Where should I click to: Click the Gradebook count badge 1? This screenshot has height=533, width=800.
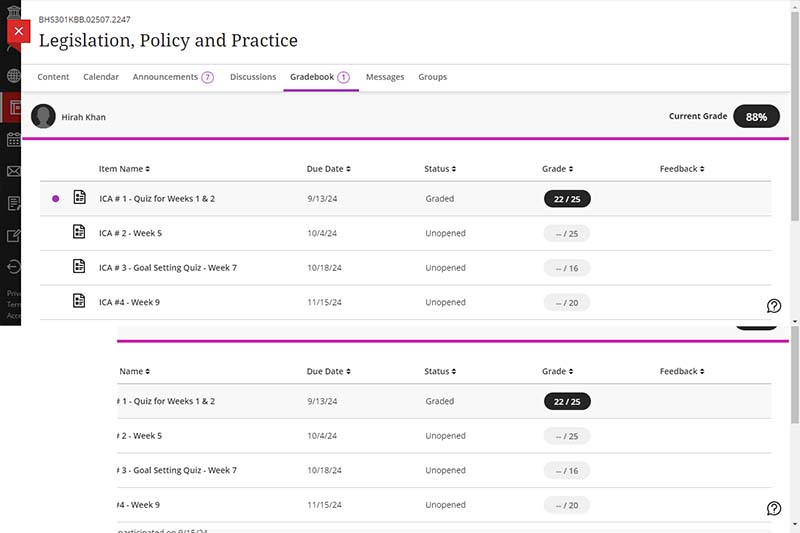tap(343, 77)
